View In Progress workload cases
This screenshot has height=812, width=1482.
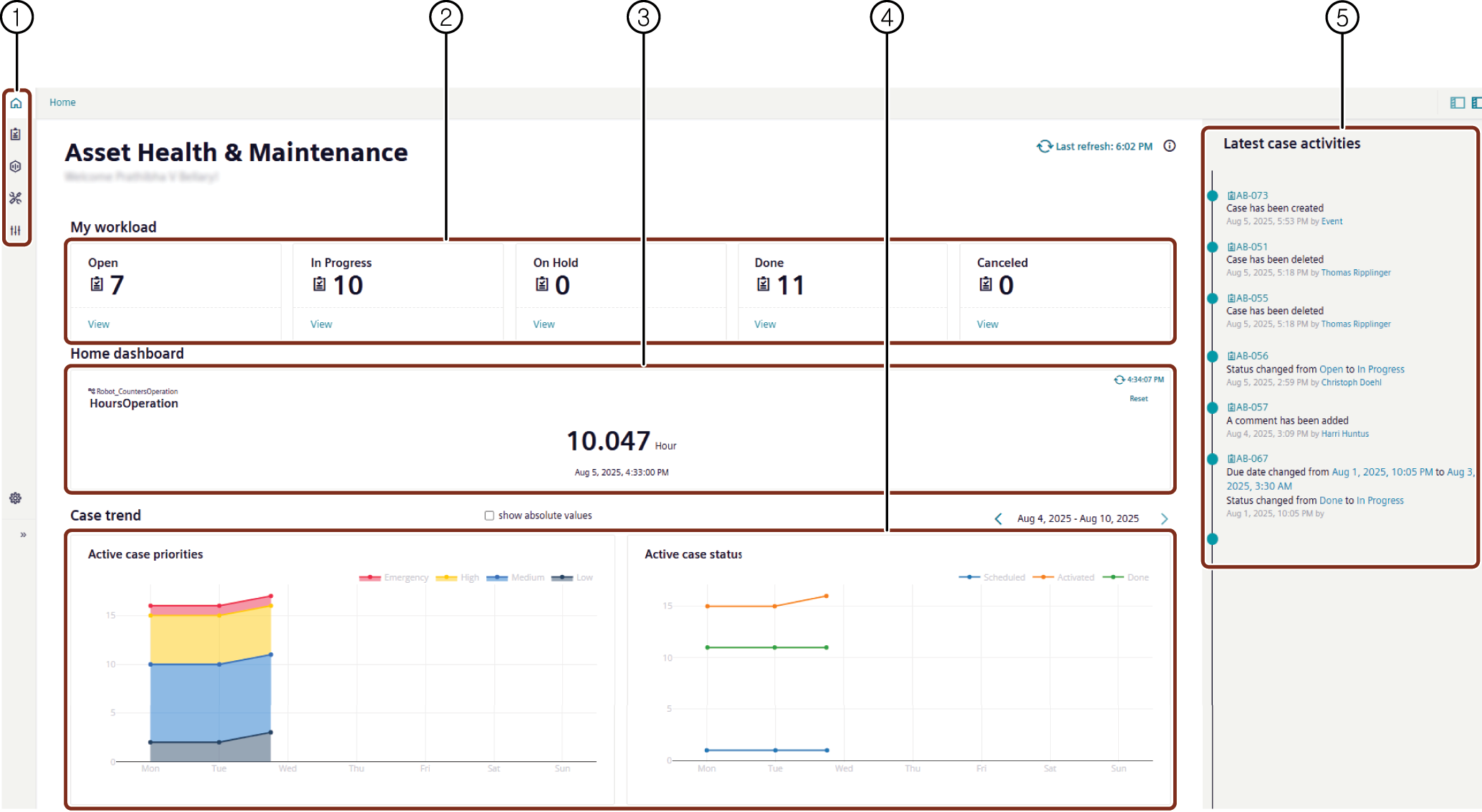pyautogui.click(x=321, y=324)
